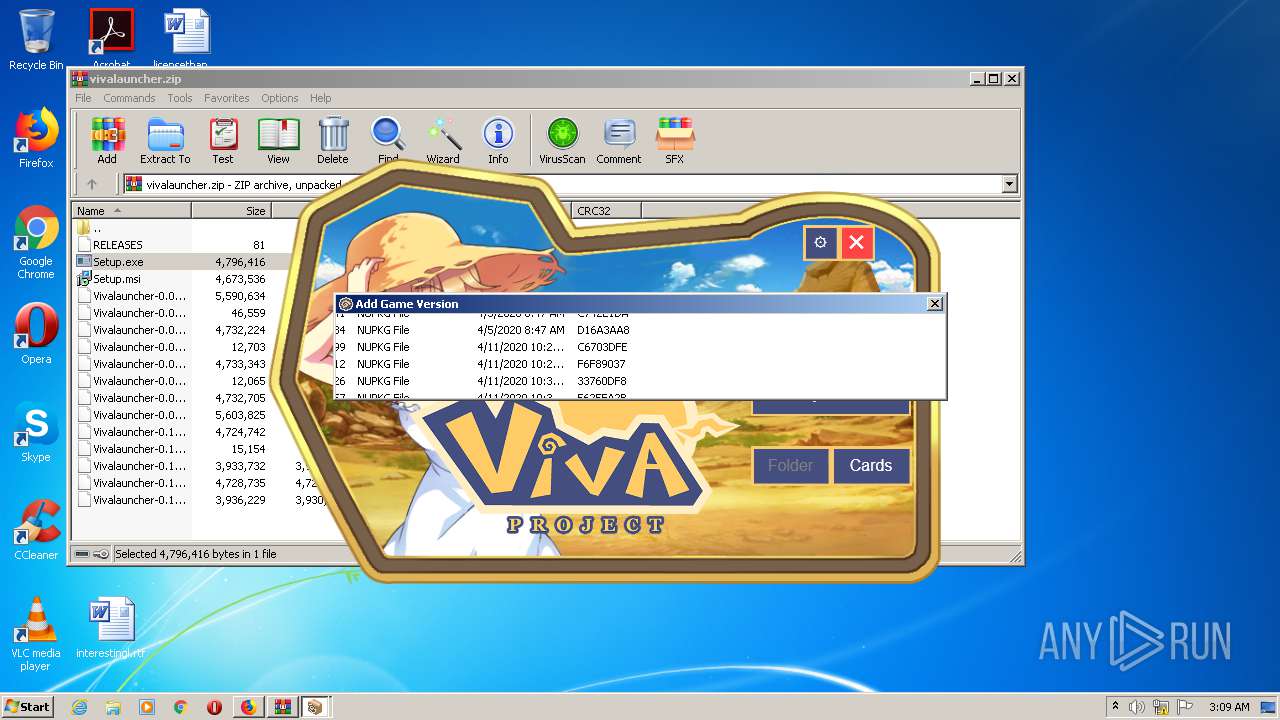1280x720 pixels.
Task: Click the Add toolbar icon in WinRAR
Action: tap(107, 140)
